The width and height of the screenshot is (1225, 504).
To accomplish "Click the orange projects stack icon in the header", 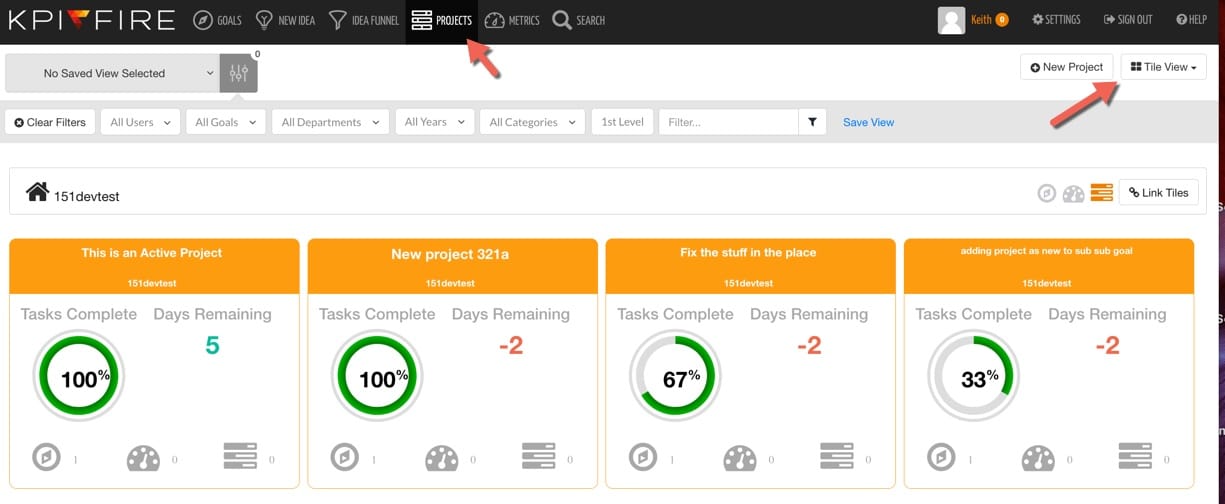I will [1101, 193].
